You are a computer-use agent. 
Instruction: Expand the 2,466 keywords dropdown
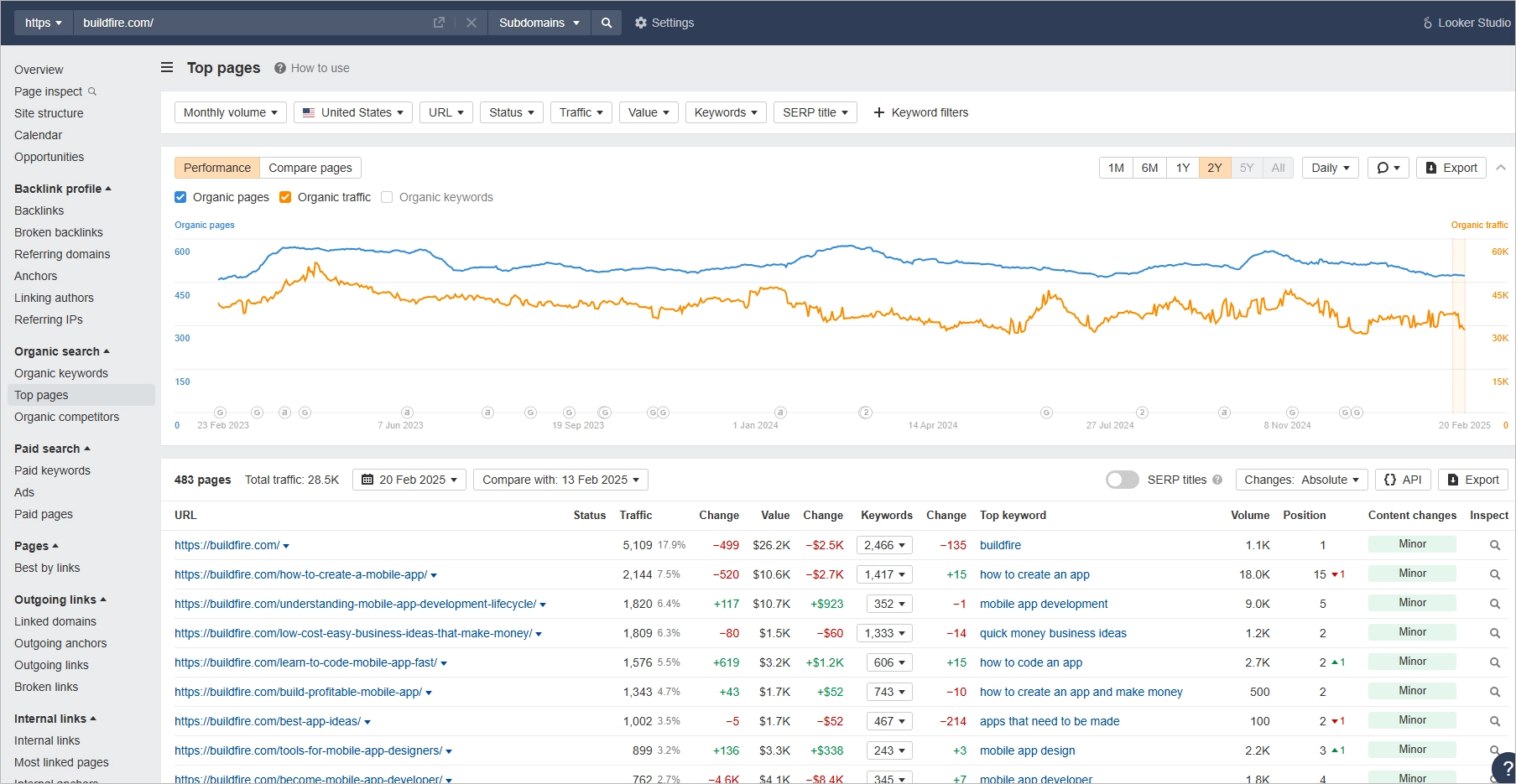(883, 545)
